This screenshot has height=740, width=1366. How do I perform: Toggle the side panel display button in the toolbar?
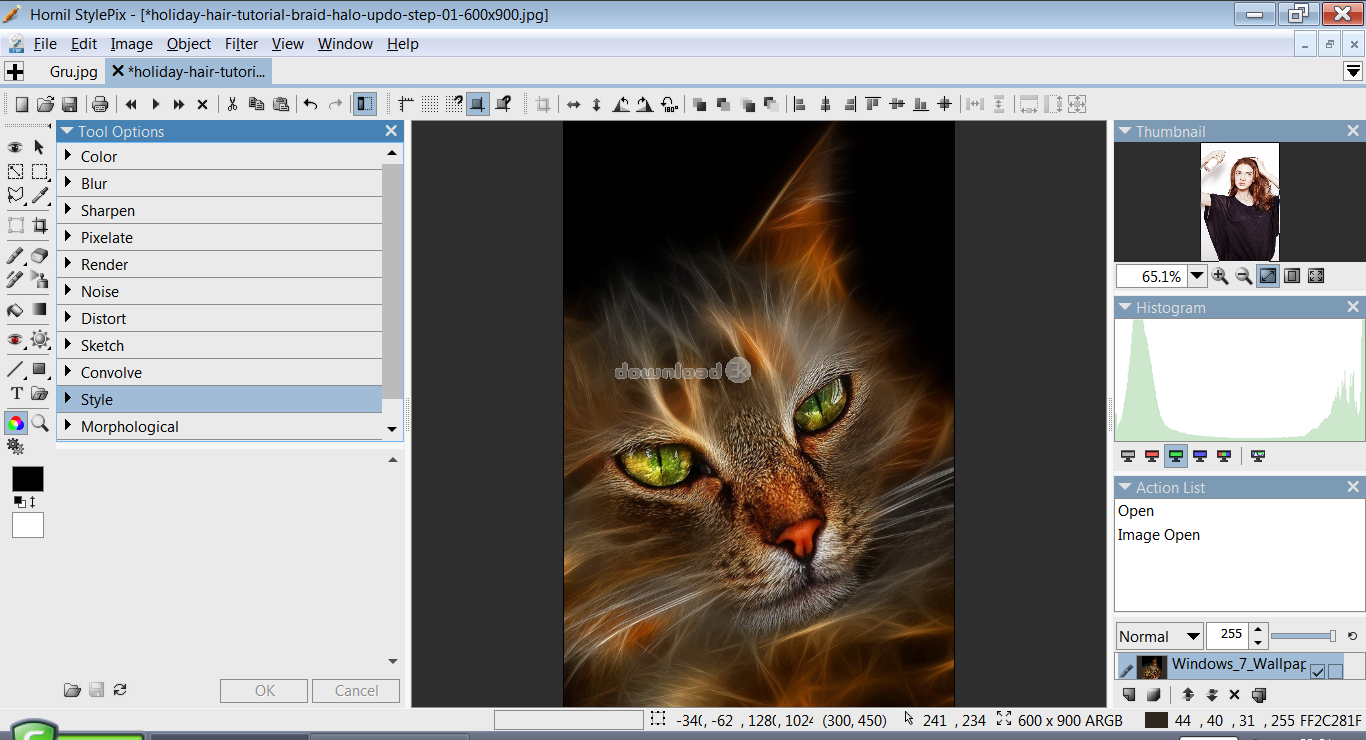[x=365, y=104]
